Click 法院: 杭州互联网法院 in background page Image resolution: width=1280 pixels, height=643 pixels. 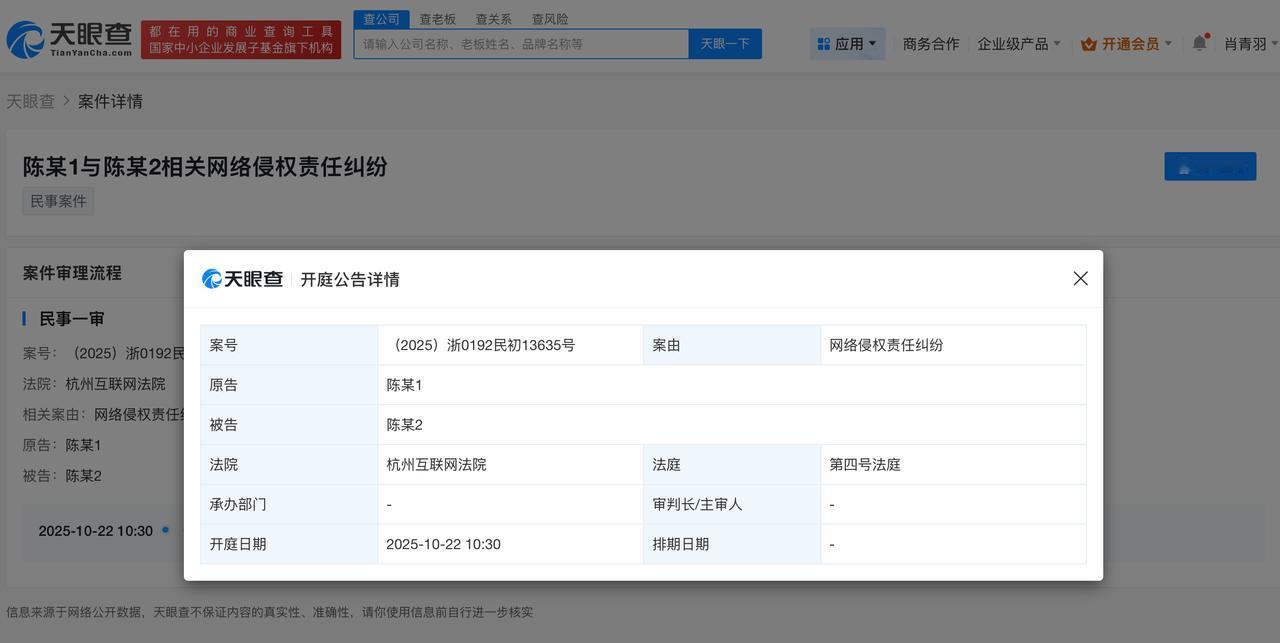tap(94, 384)
